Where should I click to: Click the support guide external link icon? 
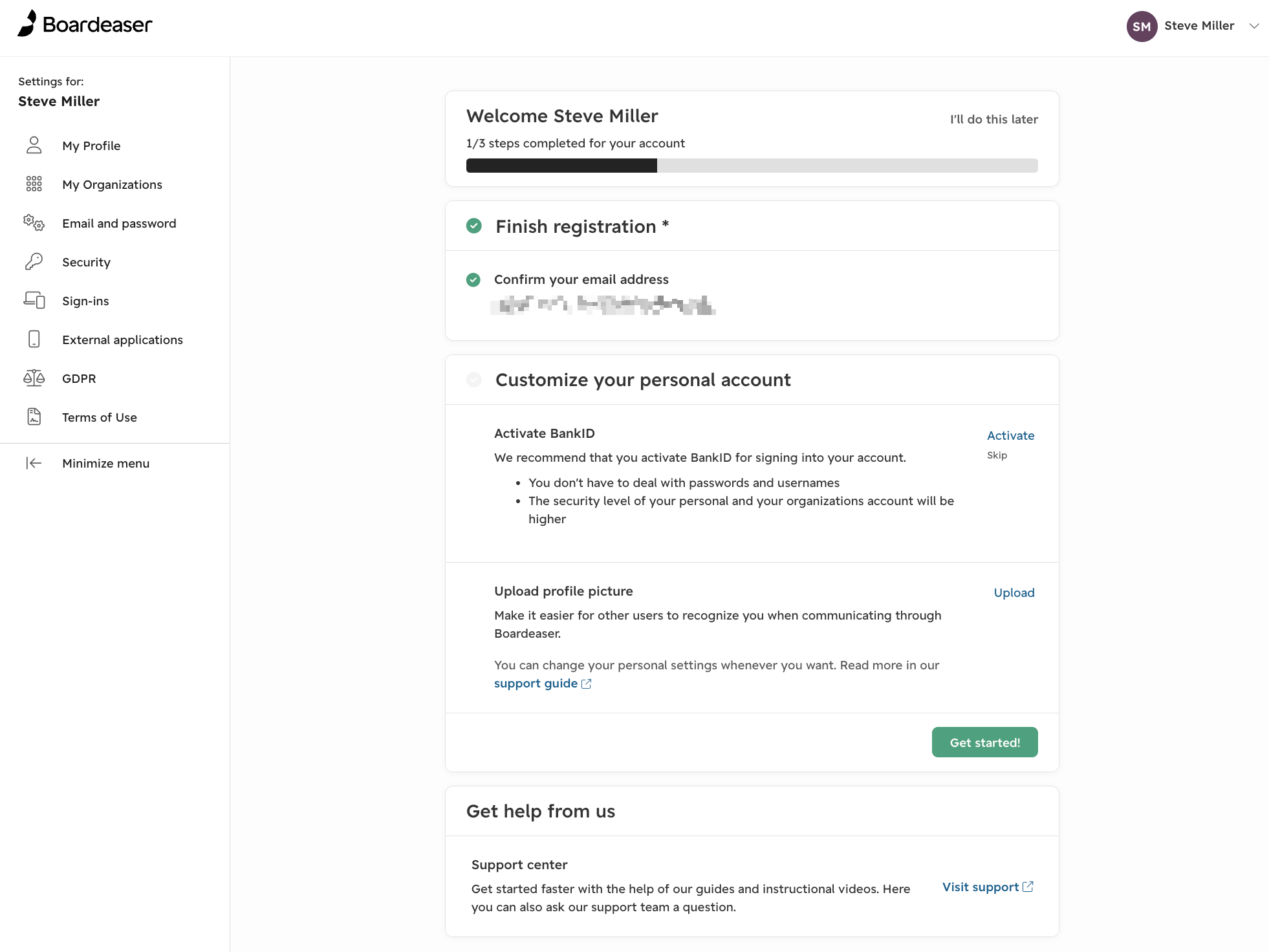(587, 684)
